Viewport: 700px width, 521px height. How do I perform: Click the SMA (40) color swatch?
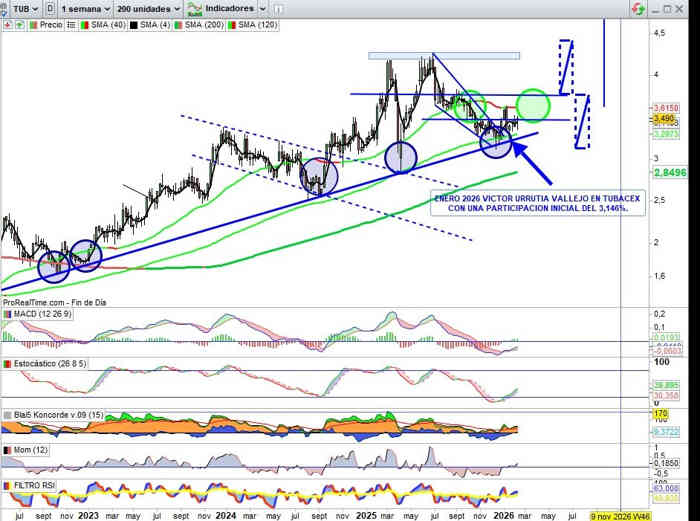pyautogui.click(x=83, y=24)
